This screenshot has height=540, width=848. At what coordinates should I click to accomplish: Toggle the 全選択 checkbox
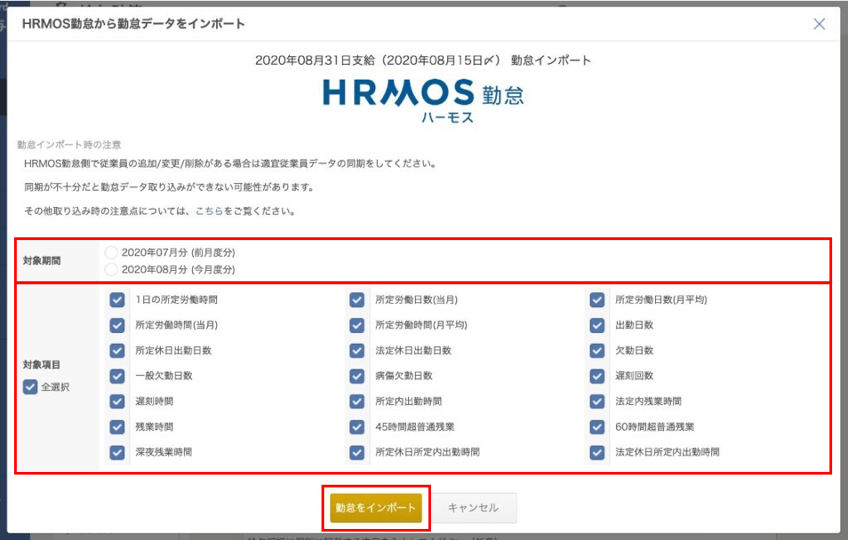30,386
